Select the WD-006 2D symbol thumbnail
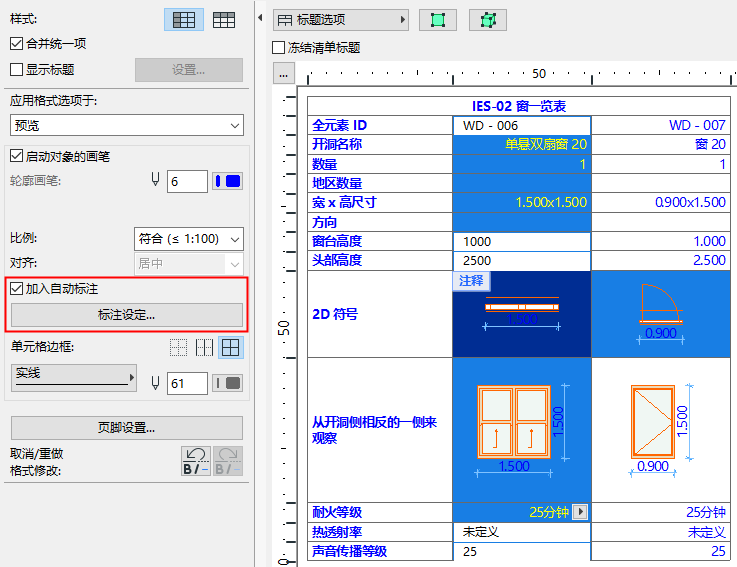This screenshot has width=737, height=567. pyautogui.click(x=522, y=314)
